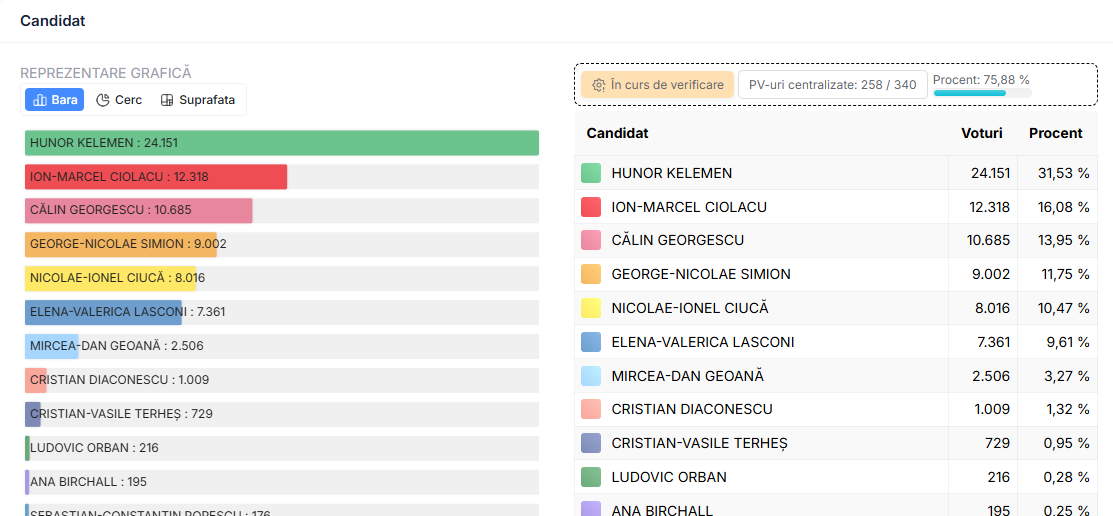Click Ion-Marcel Ciolacu's red color swatch

(x=591, y=207)
